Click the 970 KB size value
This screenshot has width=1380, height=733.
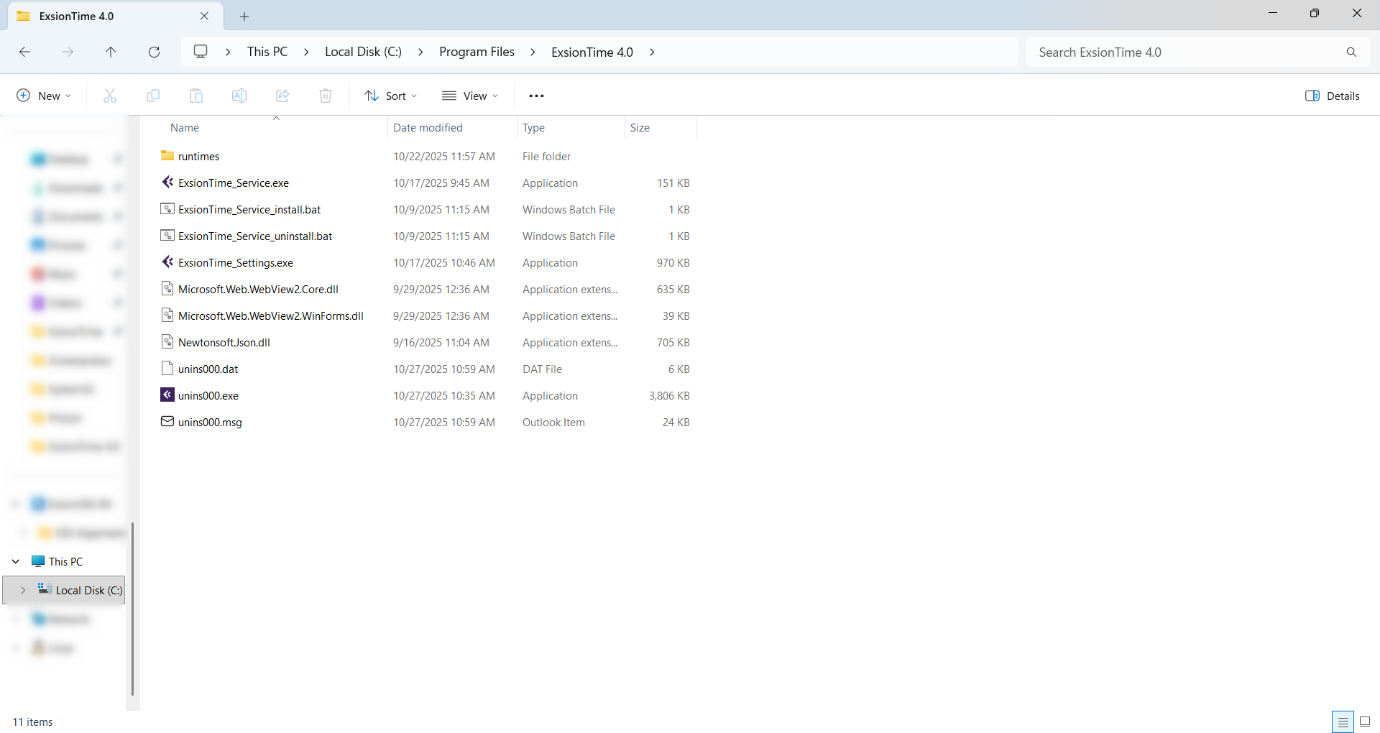tap(673, 263)
